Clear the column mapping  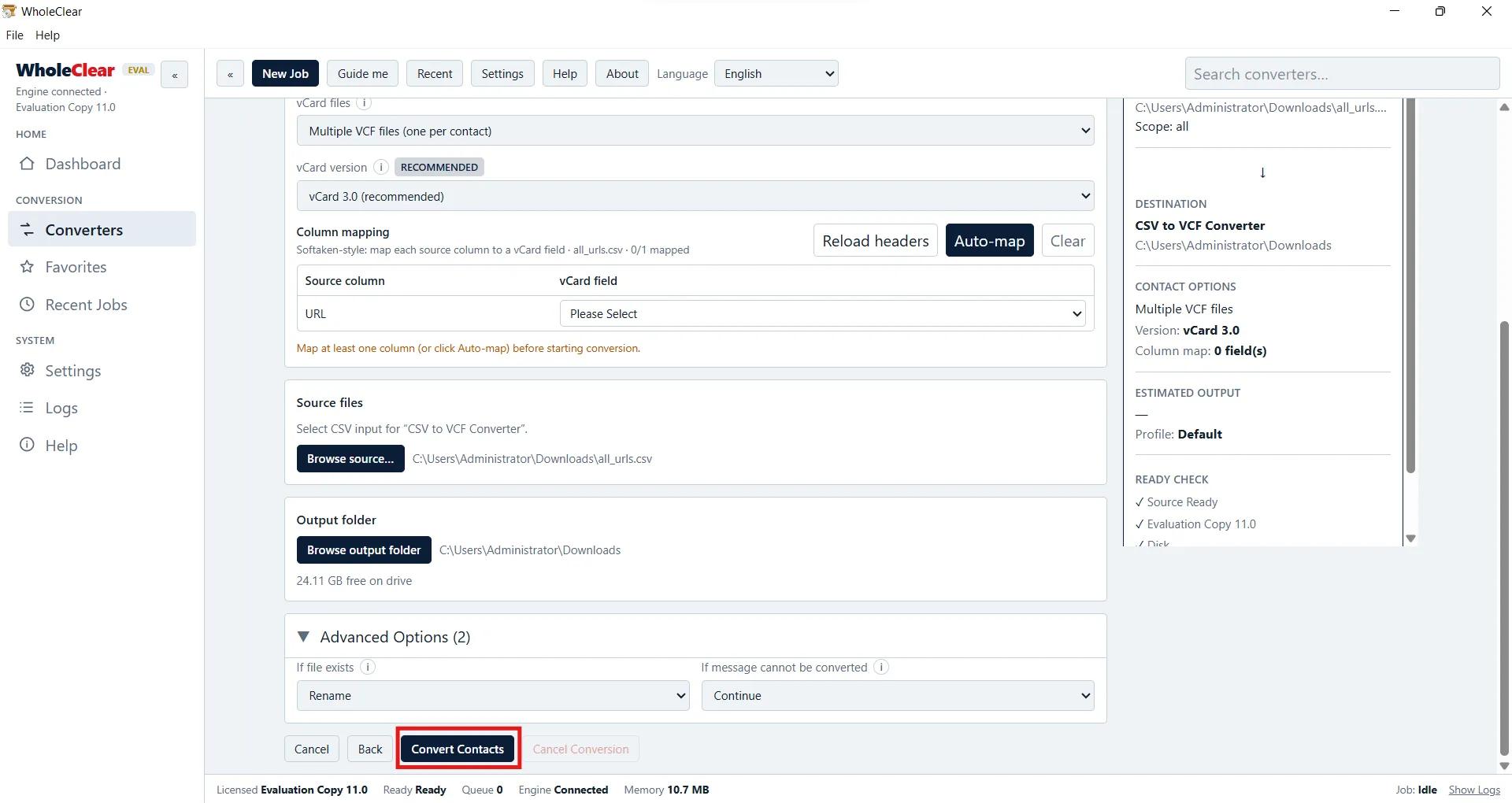(1068, 241)
